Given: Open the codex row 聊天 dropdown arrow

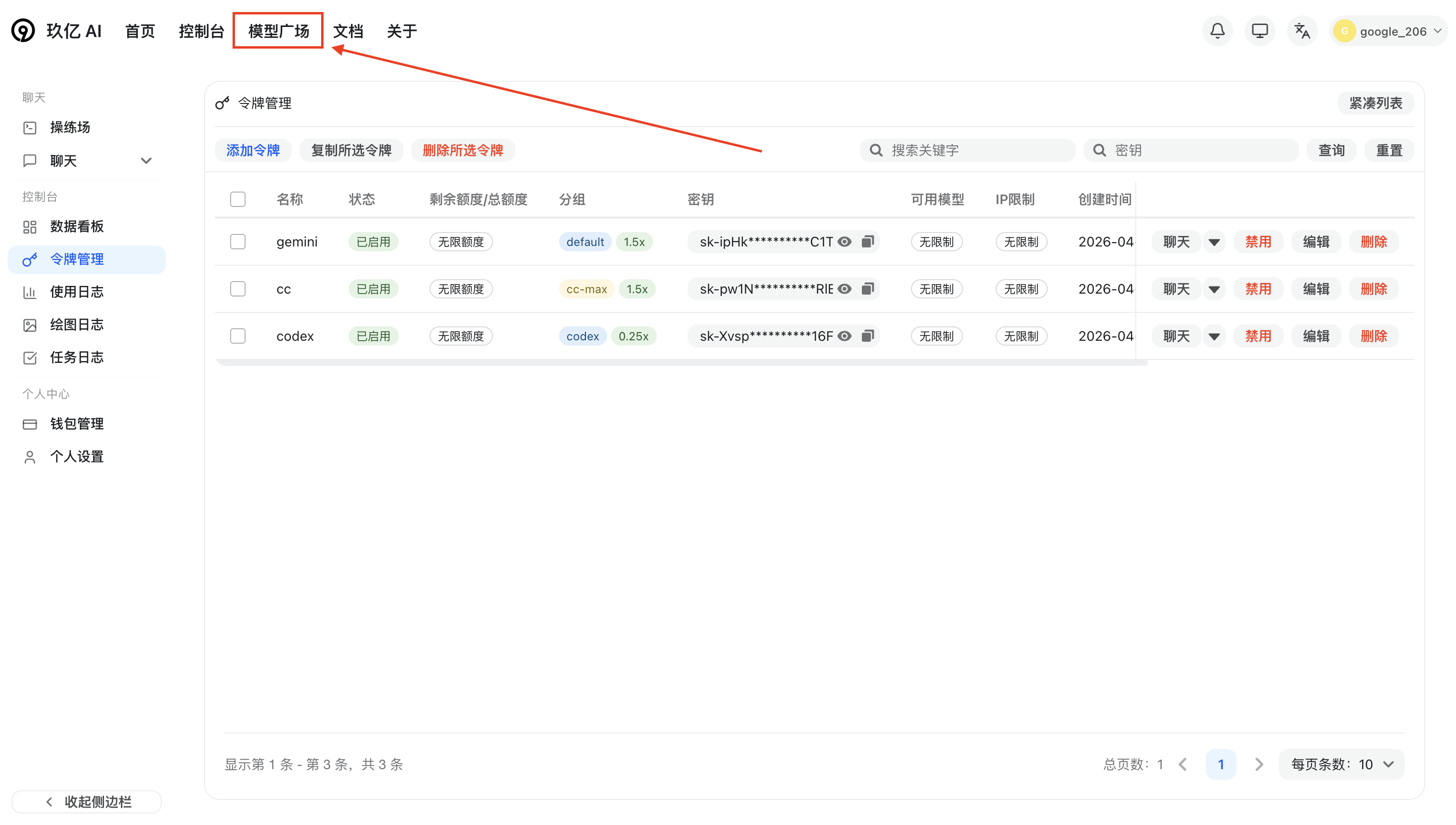Looking at the screenshot, I should tap(1214, 336).
